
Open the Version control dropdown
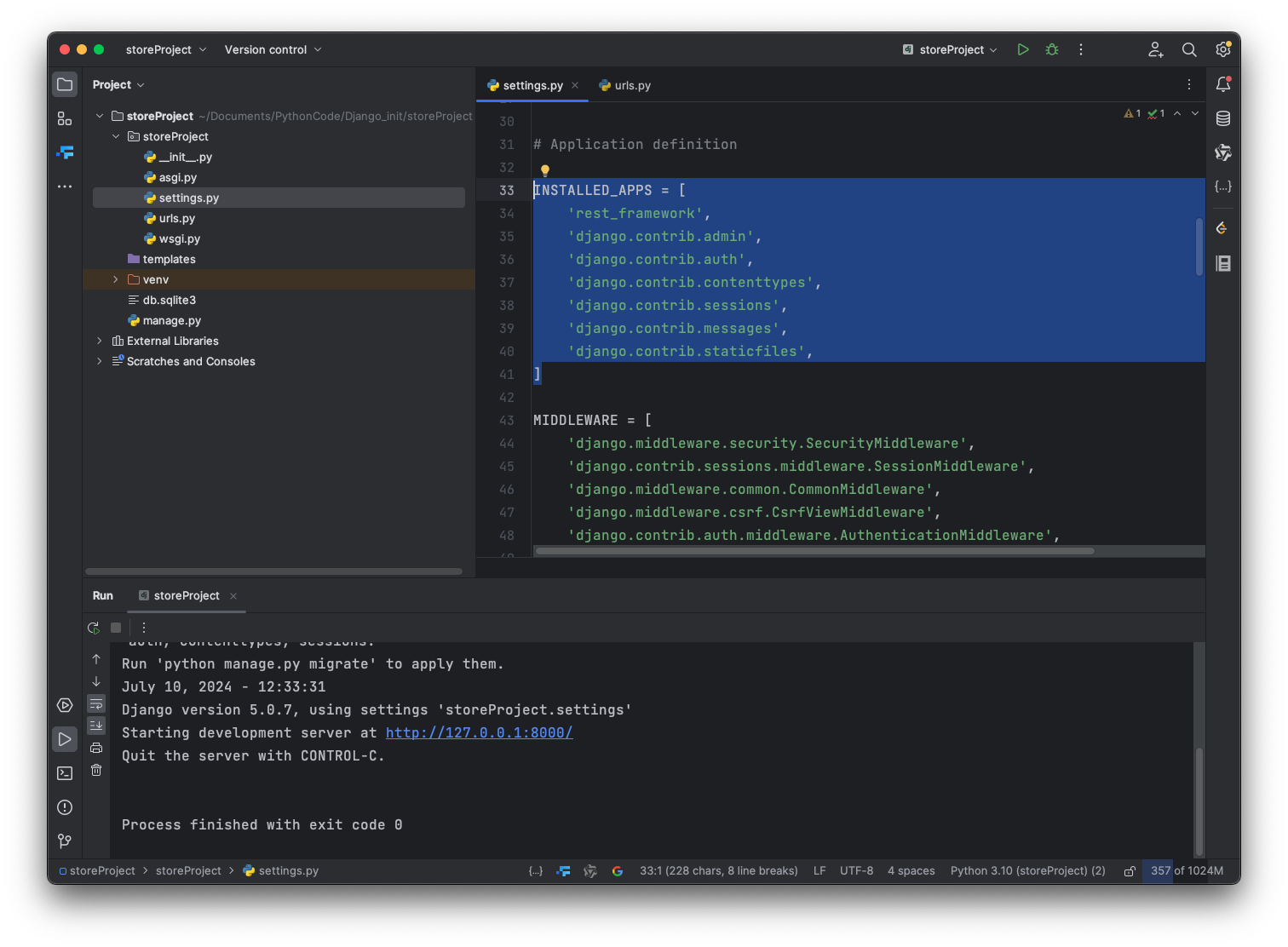tap(273, 49)
